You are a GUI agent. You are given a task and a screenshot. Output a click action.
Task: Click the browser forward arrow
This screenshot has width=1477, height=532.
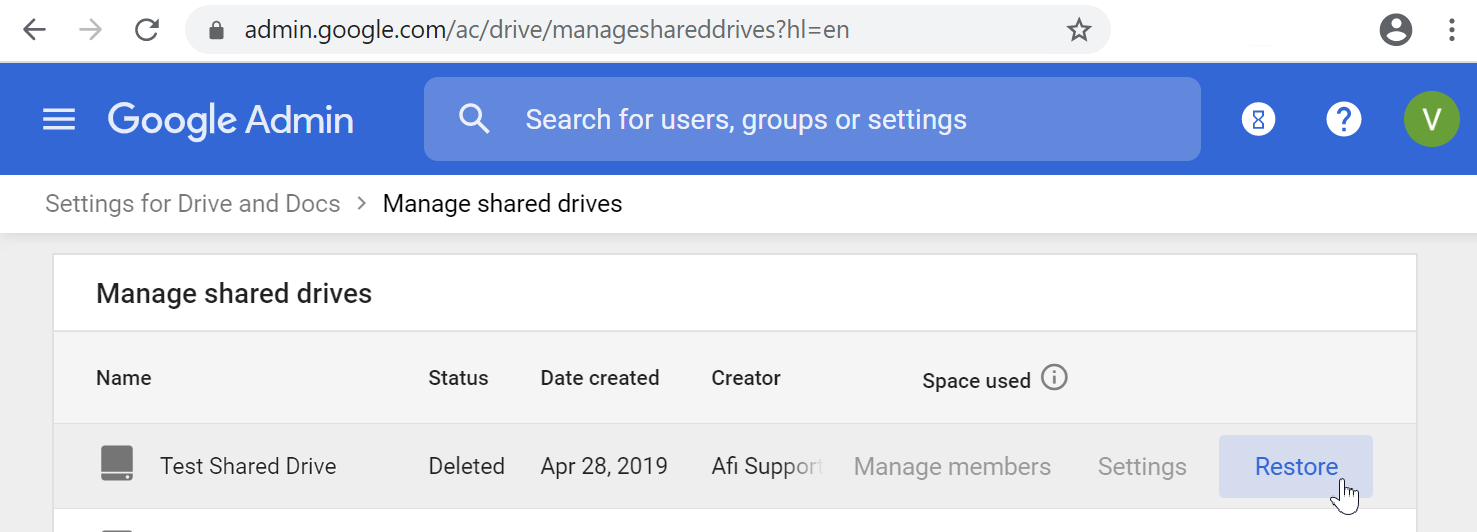pos(91,30)
